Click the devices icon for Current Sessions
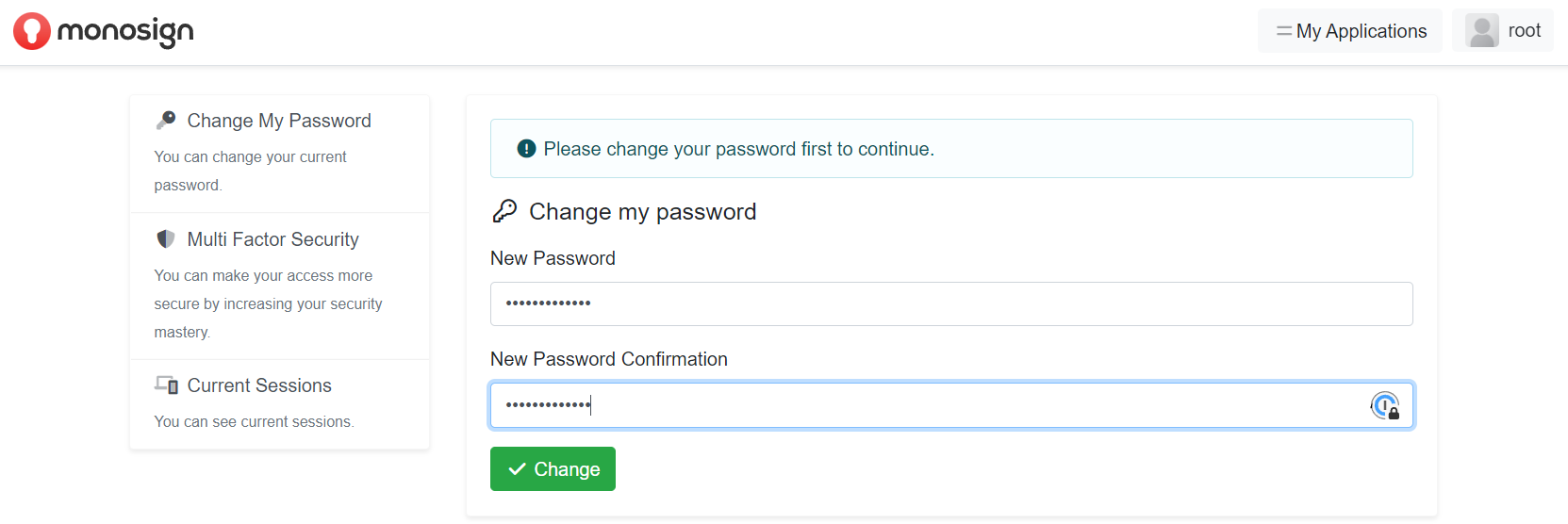This screenshot has width=1568, height=524. 167,385
